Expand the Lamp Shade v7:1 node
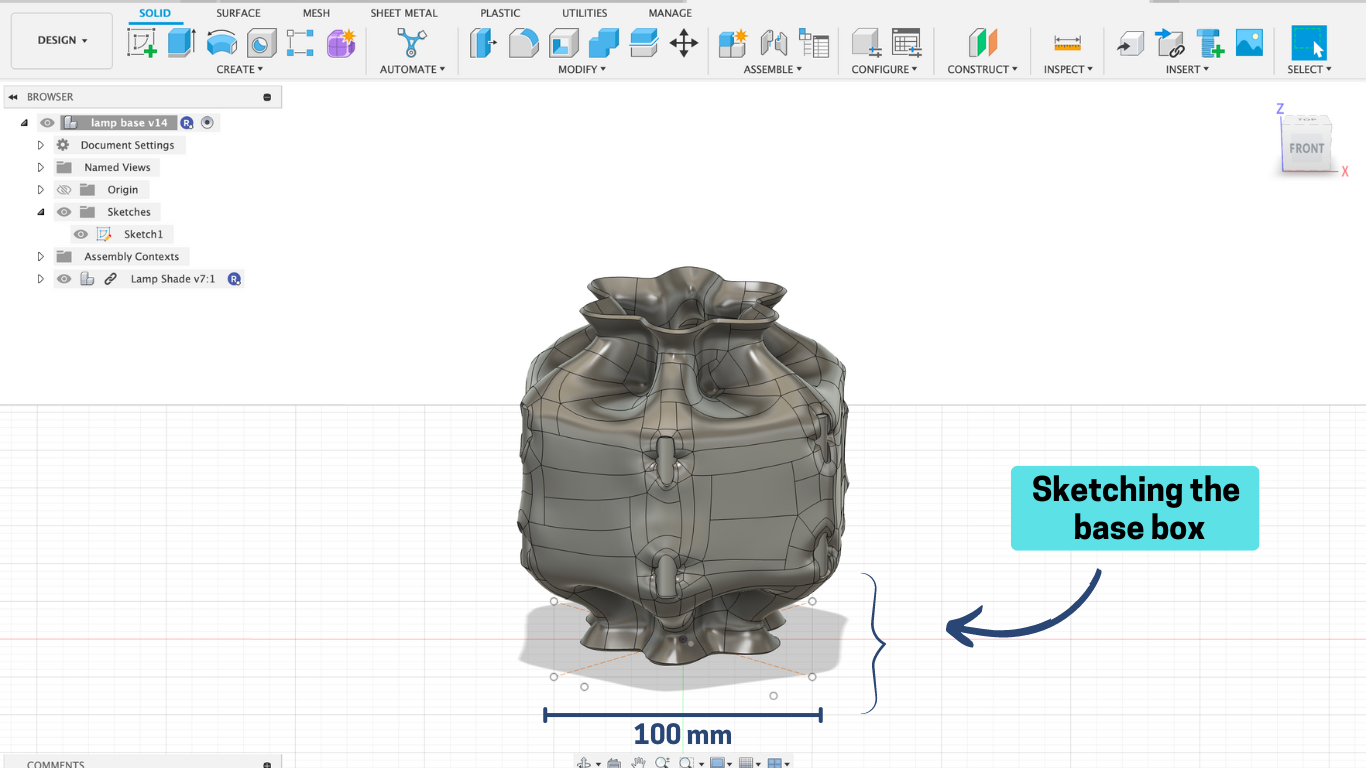The width and height of the screenshot is (1366, 768). pos(41,279)
